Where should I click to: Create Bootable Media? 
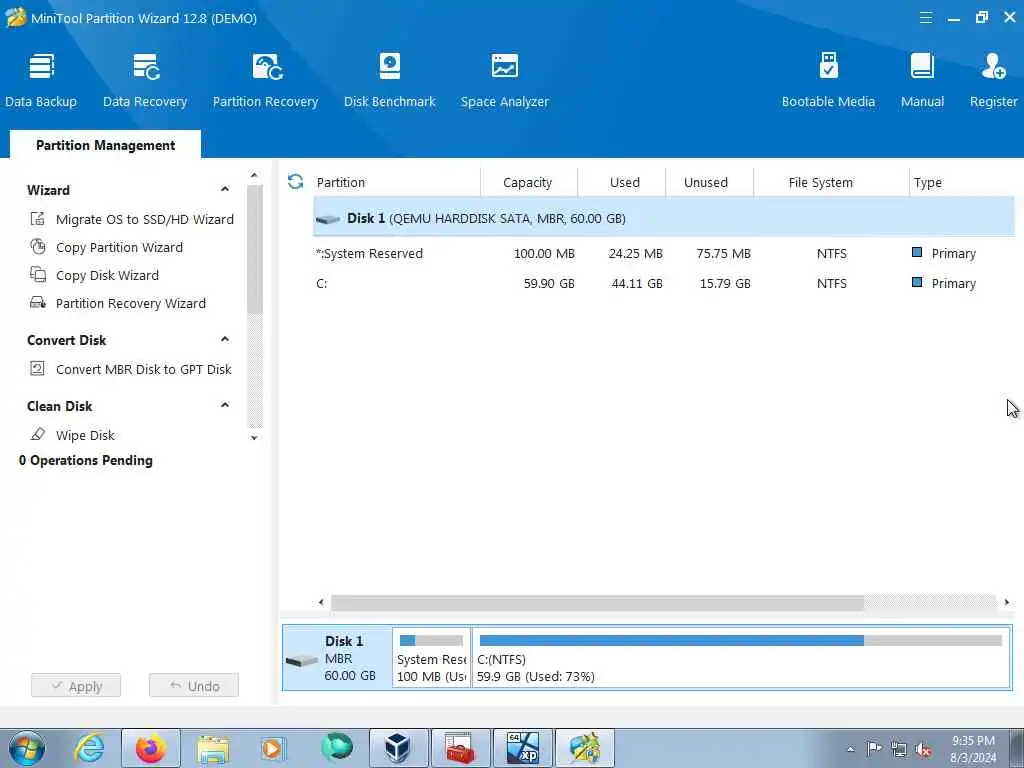click(828, 80)
